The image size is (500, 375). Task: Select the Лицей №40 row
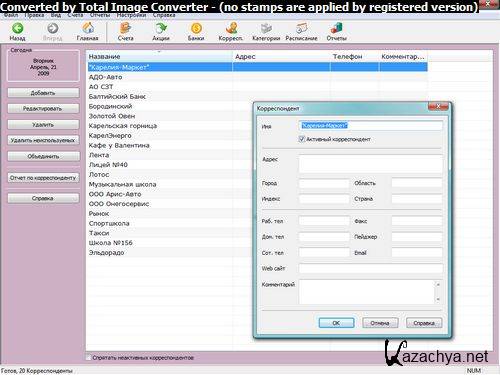click(x=170, y=165)
